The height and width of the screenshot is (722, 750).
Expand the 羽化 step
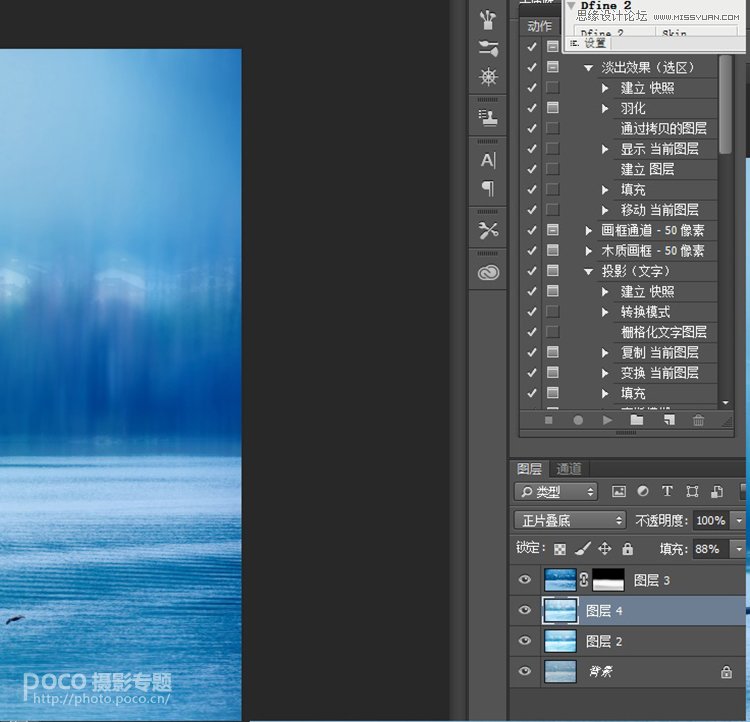tap(605, 109)
